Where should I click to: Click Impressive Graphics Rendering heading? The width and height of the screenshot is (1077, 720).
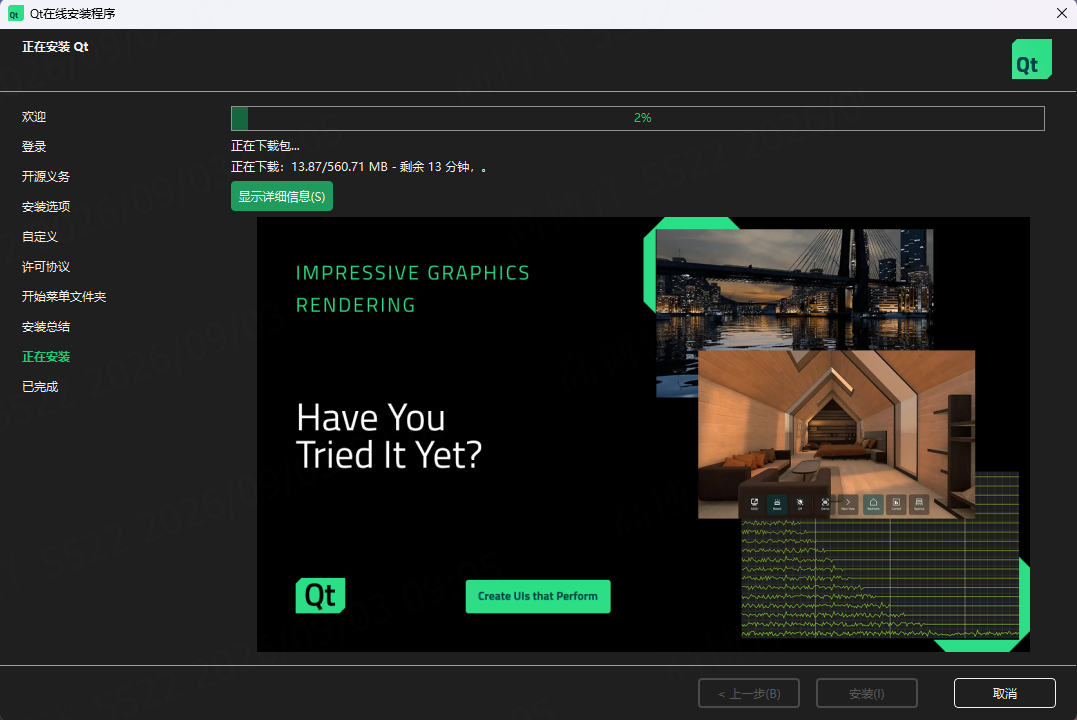click(412, 289)
